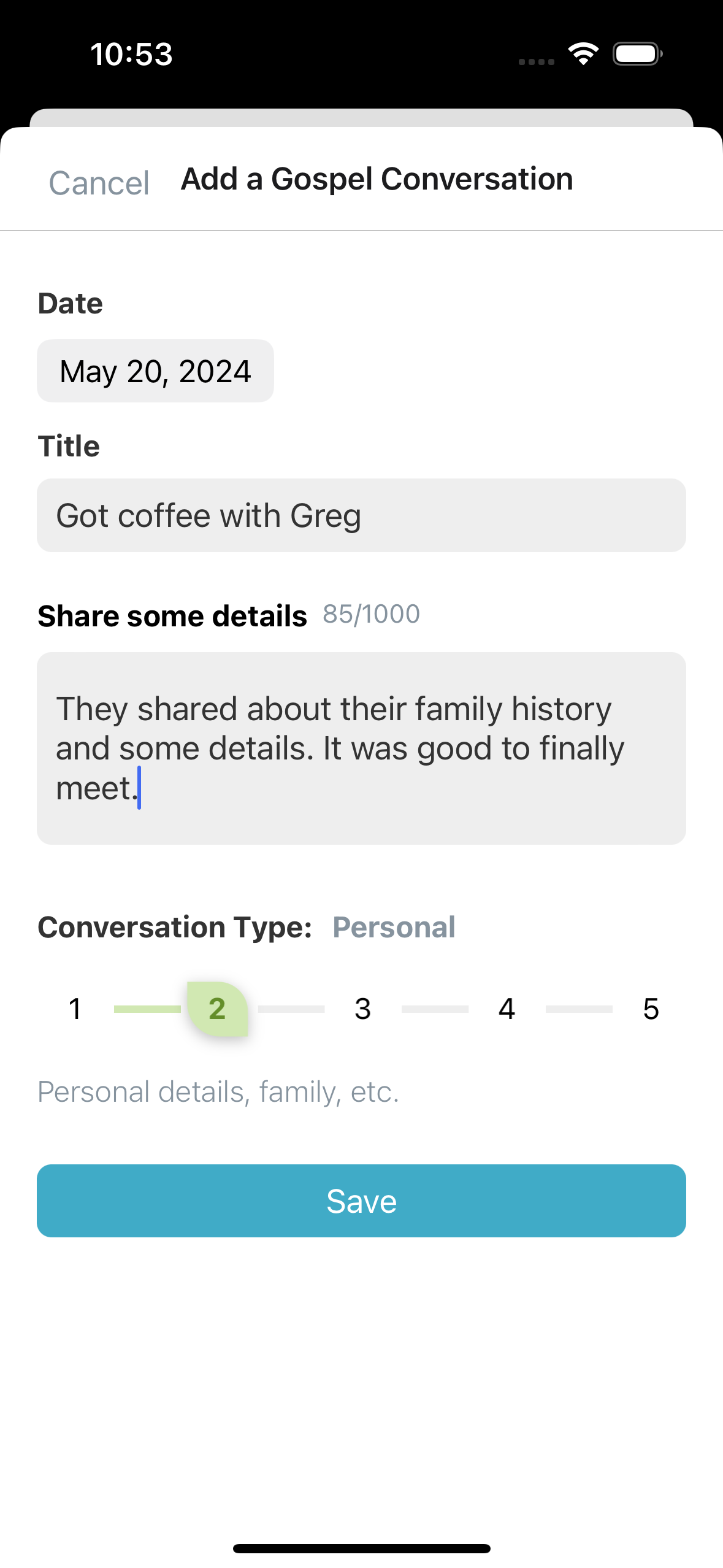Tap the Wi-Fi status icon

(x=583, y=54)
